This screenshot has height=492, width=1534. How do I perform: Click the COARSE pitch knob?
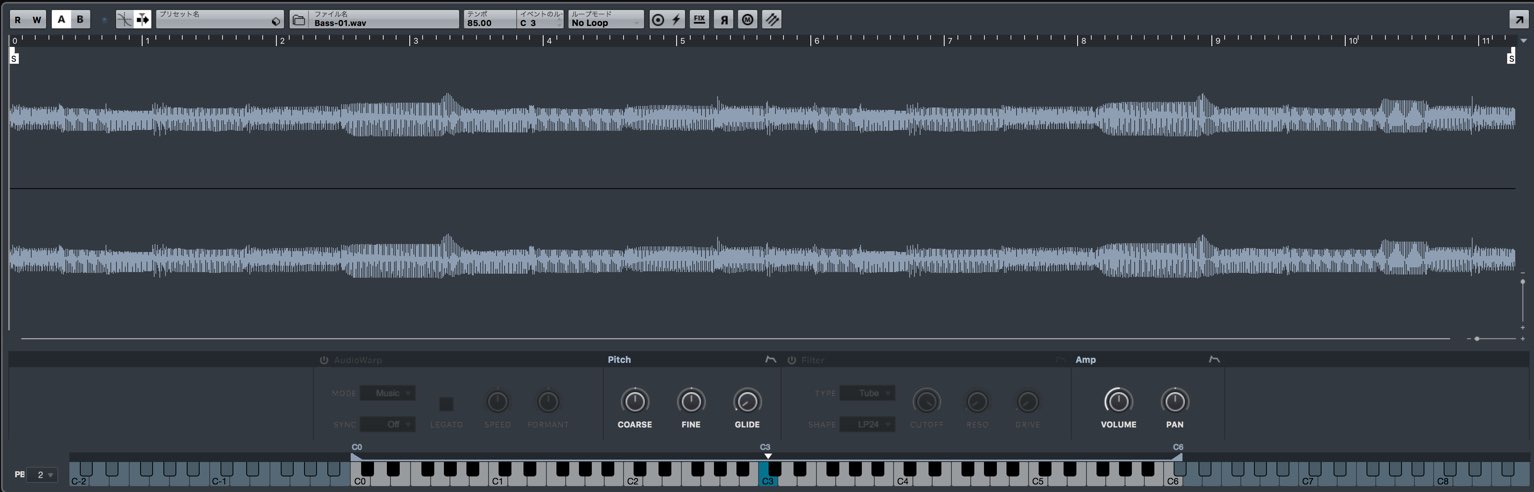tap(635, 402)
